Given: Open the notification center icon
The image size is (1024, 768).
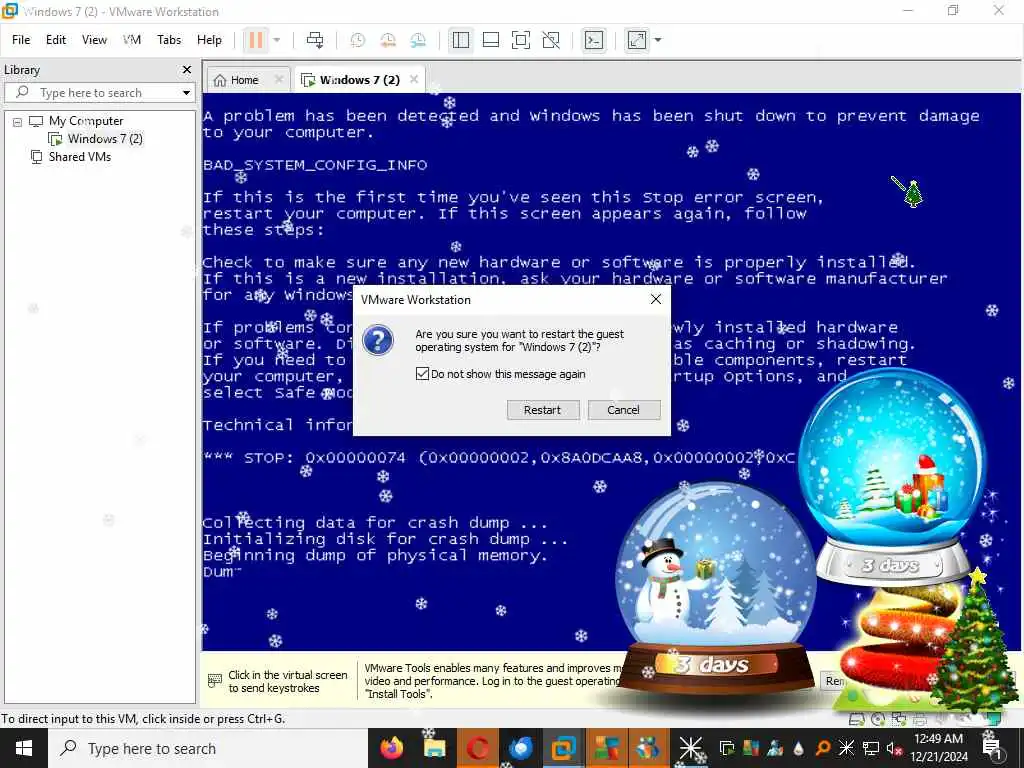Looking at the screenshot, I should [x=992, y=748].
